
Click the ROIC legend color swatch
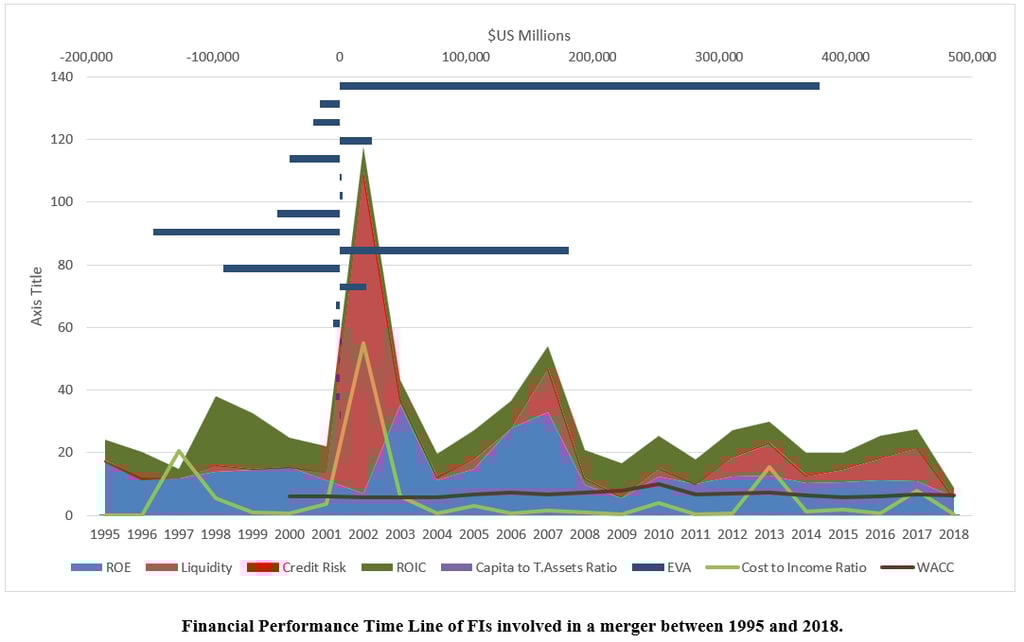pos(377,567)
